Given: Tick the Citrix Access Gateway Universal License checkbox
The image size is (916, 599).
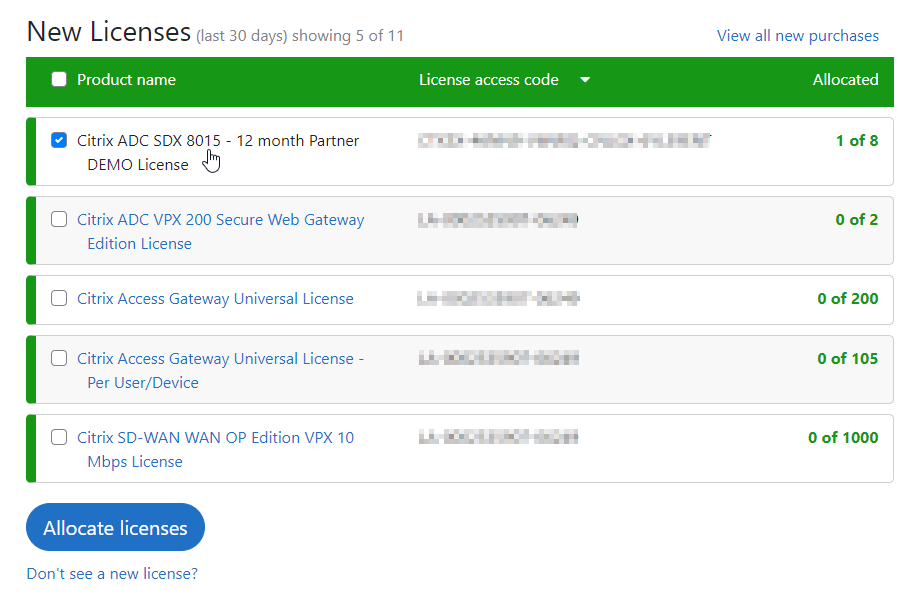Looking at the screenshot, I should point(59,298).
